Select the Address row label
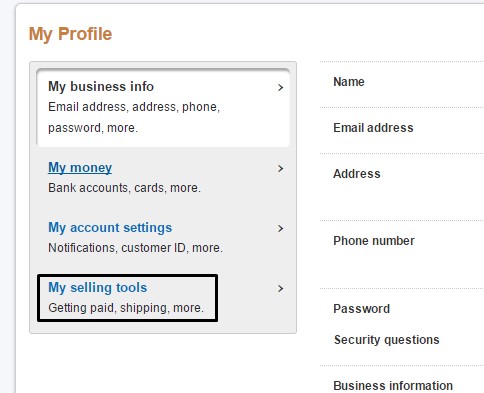 (357, 174)
